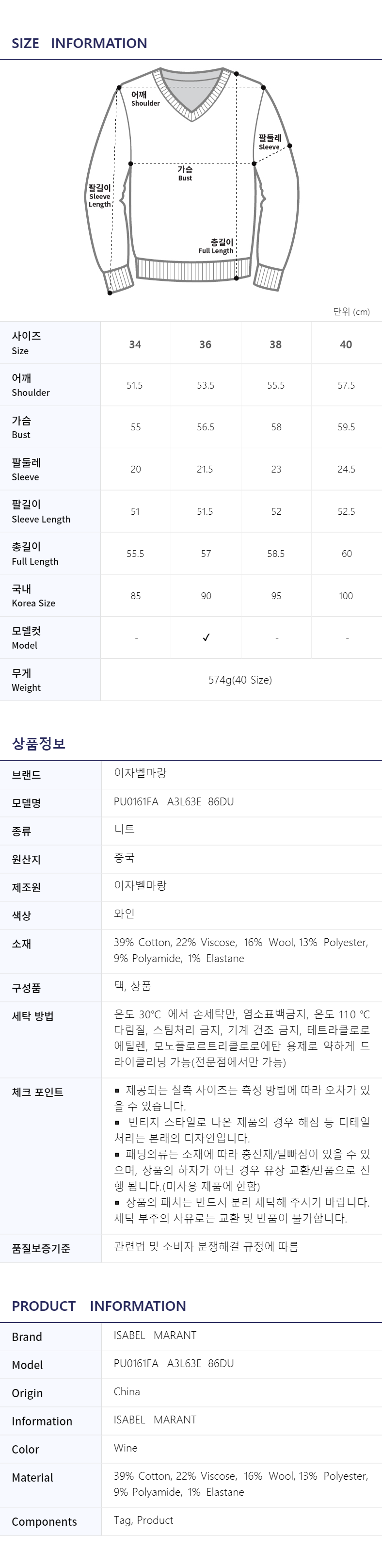Click the Bust label on the diagram
The image size is (382, 1568).
pyautogui.click(x=185, y=174)
